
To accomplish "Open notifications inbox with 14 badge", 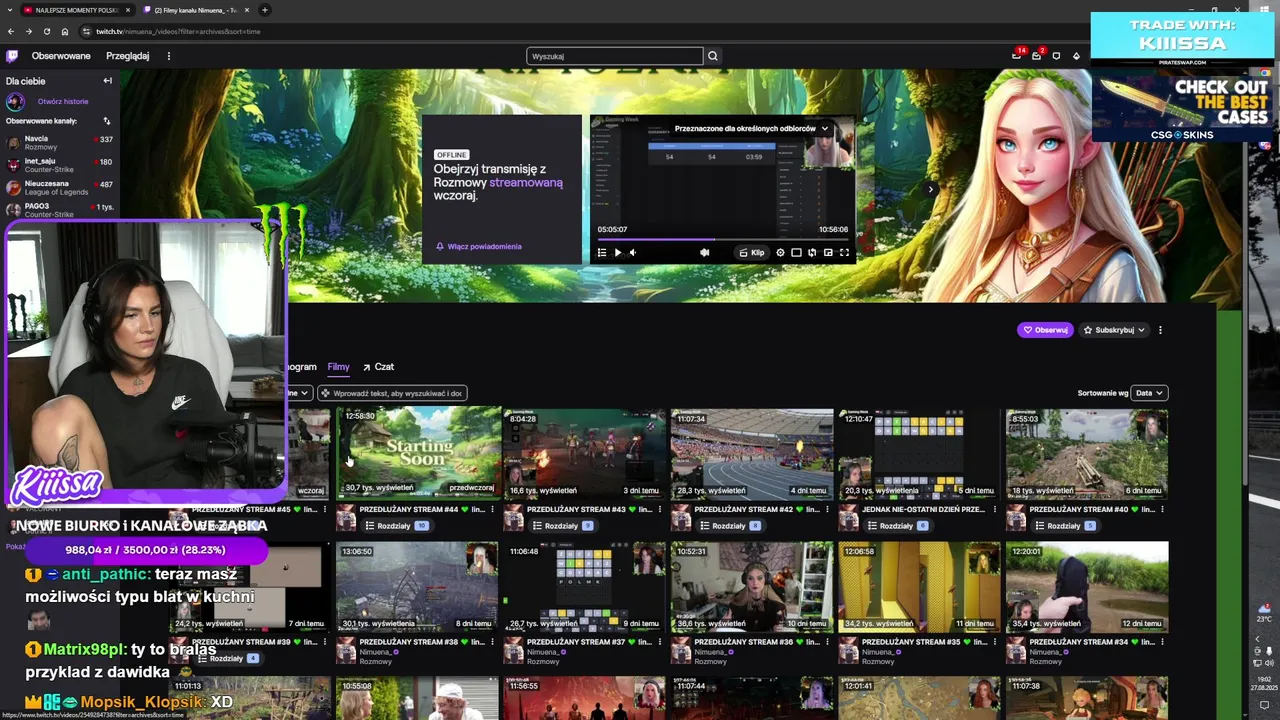I will 1017,56.
